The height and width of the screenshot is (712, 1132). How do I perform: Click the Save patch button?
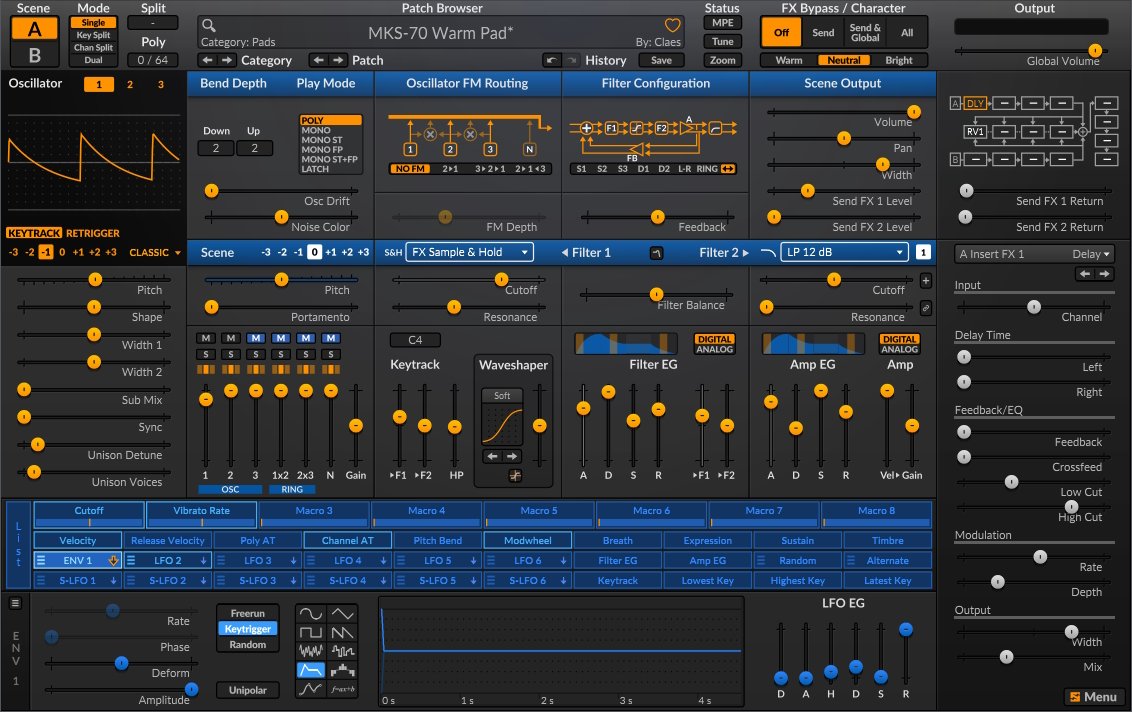coord(661,60)
